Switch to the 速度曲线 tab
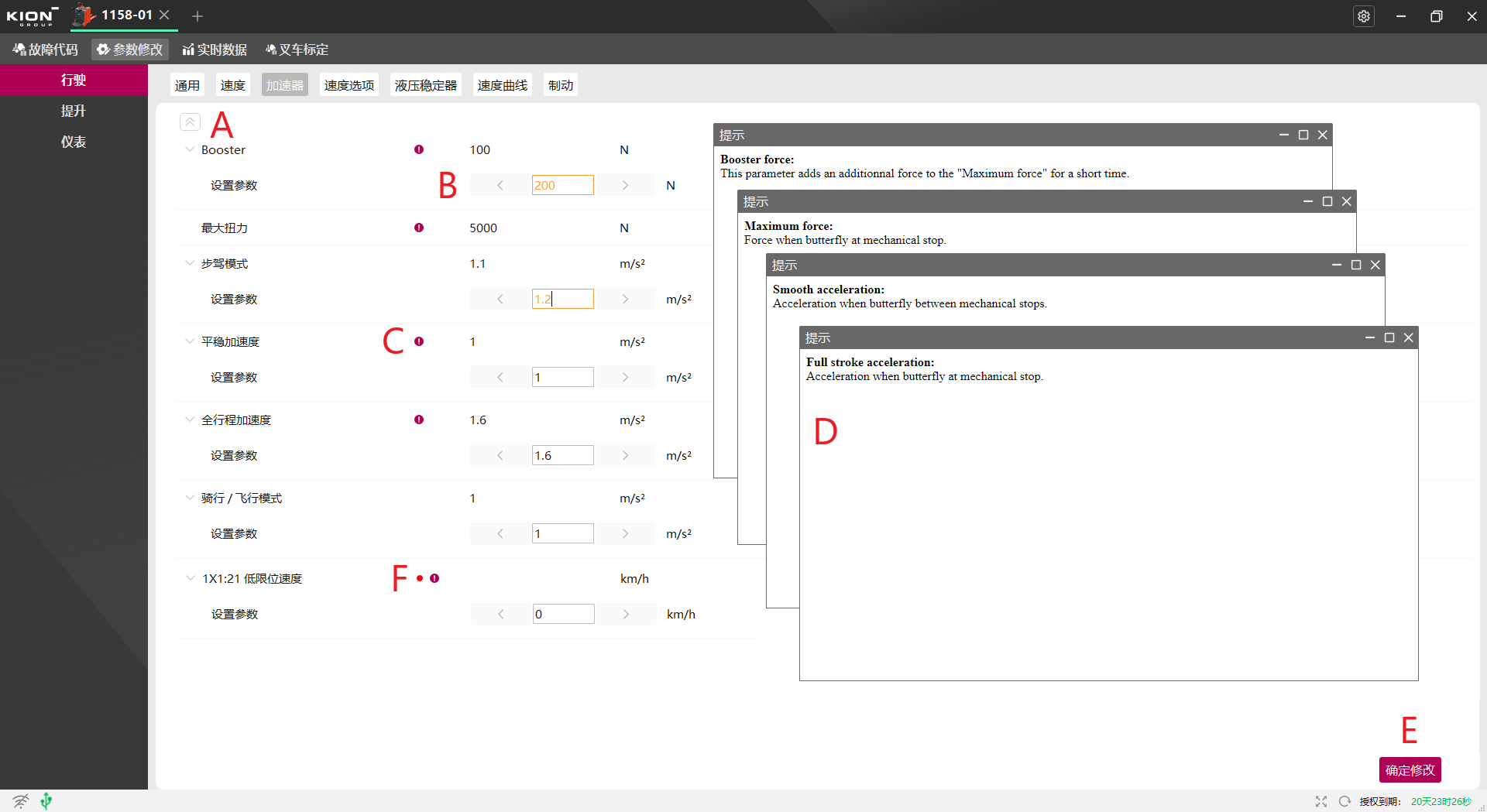Viewport: 1487px width, 812px height. tap(502, 85)
